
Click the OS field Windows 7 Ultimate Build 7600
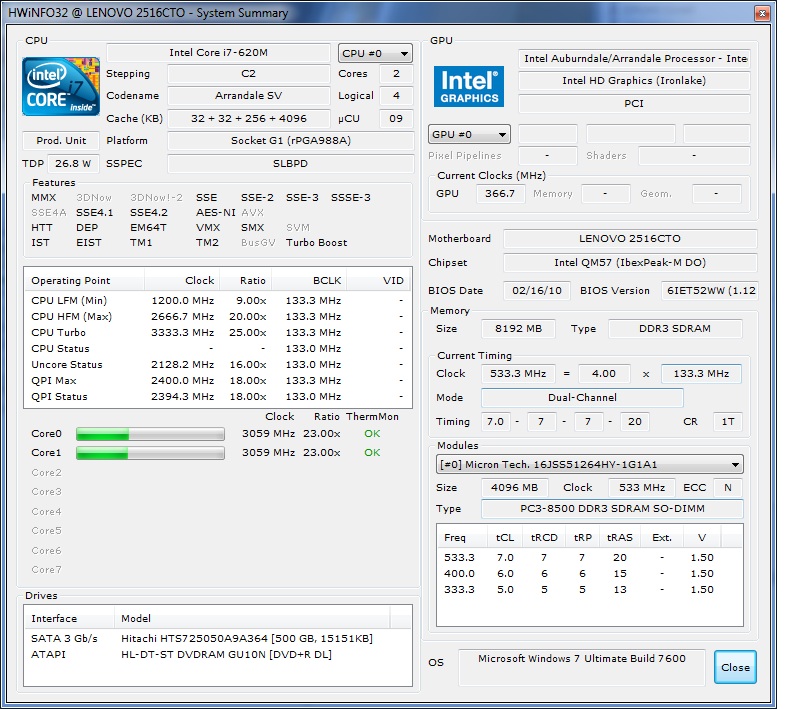click(x=582, y=667)
